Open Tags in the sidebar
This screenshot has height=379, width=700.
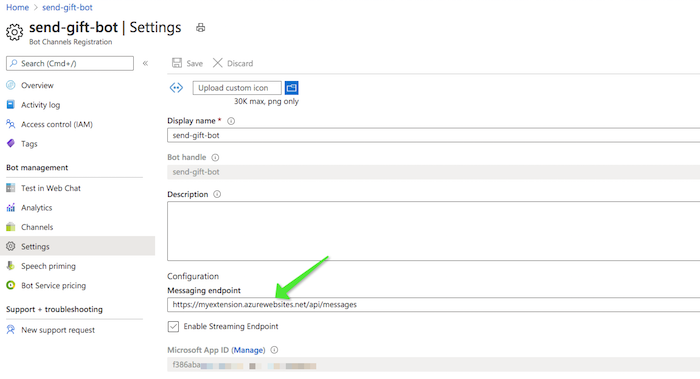coord(29,144)
